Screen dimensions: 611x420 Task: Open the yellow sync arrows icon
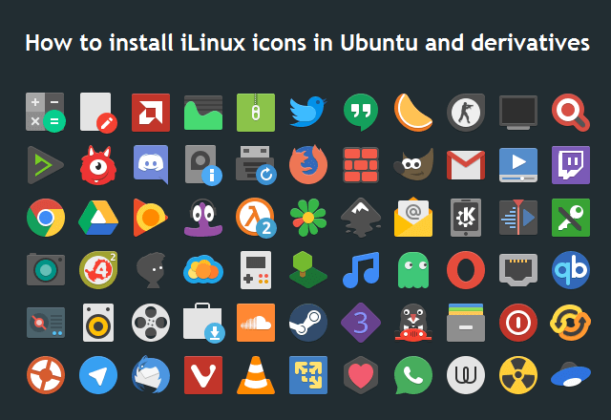click(570, 323)
